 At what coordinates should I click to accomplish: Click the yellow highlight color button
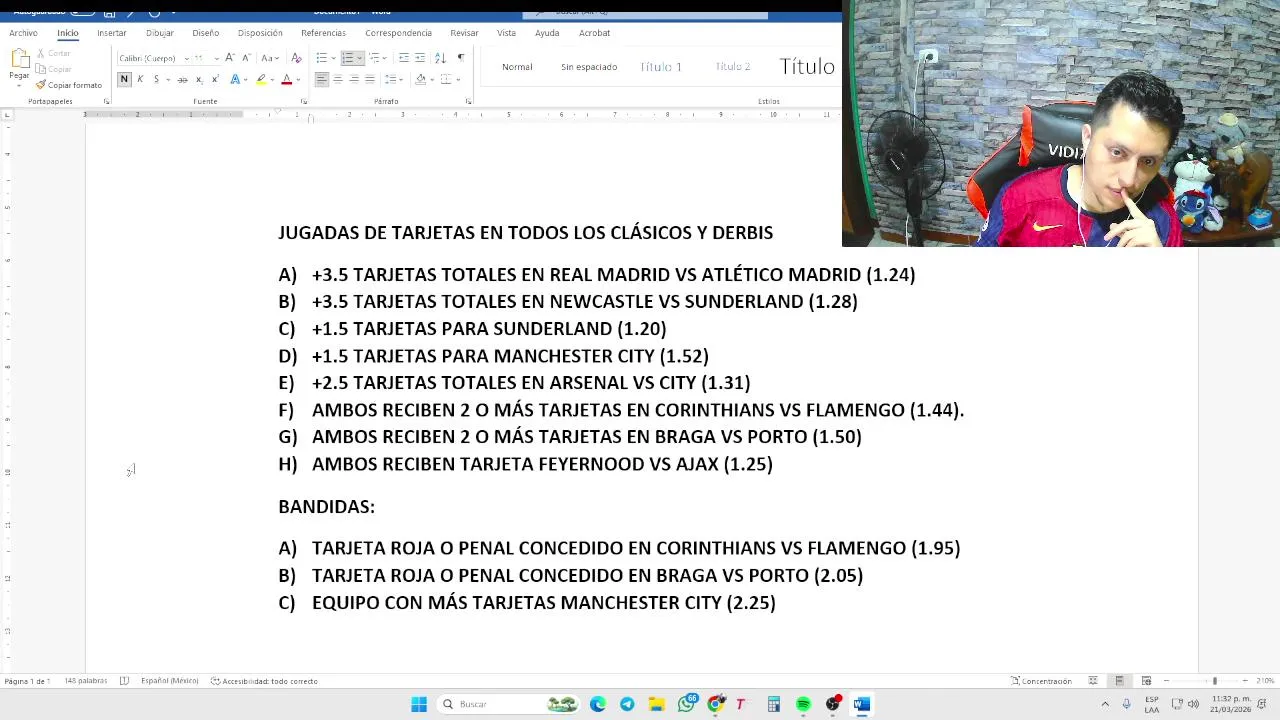[x=261, y=79]
